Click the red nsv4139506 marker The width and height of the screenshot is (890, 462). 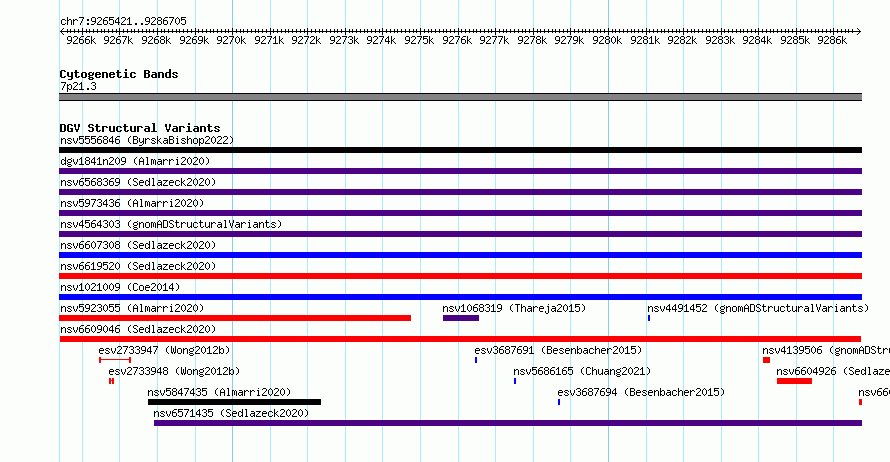click(x=766, y=360)
